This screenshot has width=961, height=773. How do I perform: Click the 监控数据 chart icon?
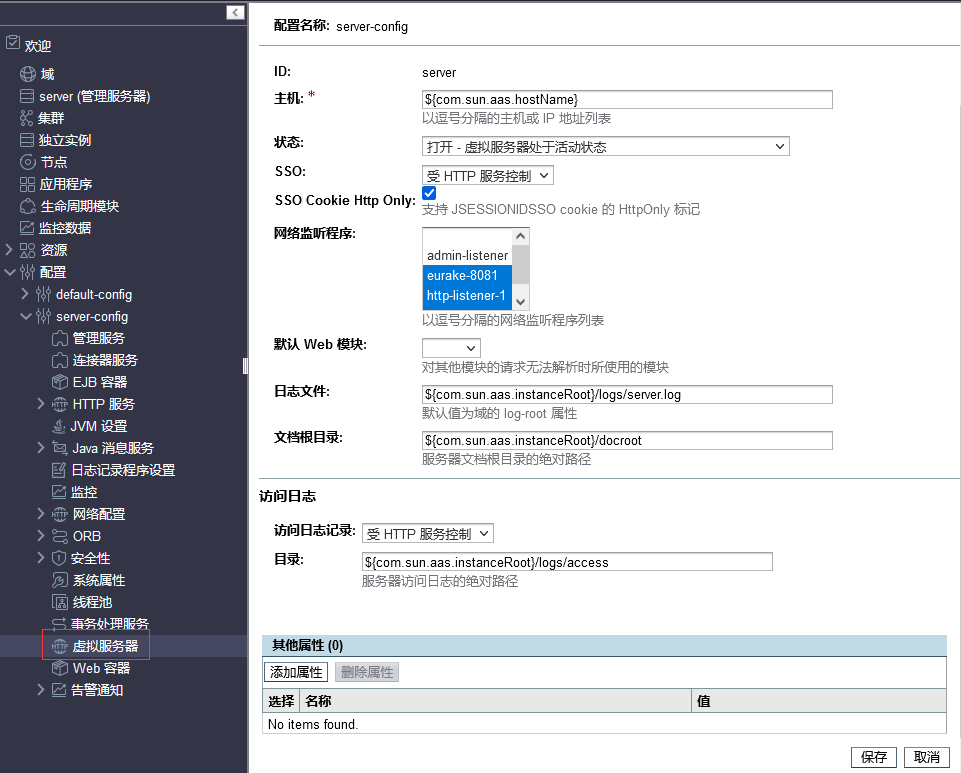pyautogui.click(x=27, y=228)
